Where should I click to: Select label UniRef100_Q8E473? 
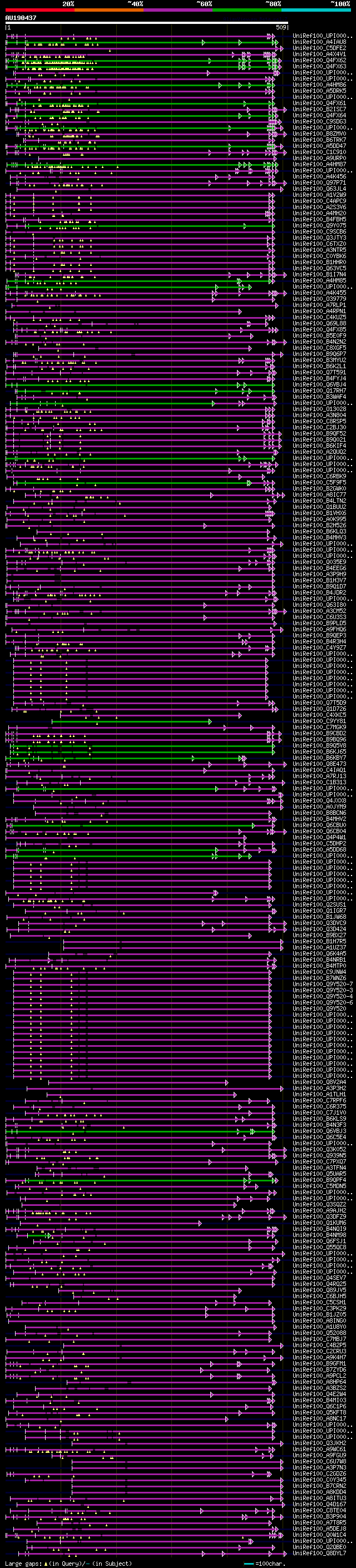point(319,764)
